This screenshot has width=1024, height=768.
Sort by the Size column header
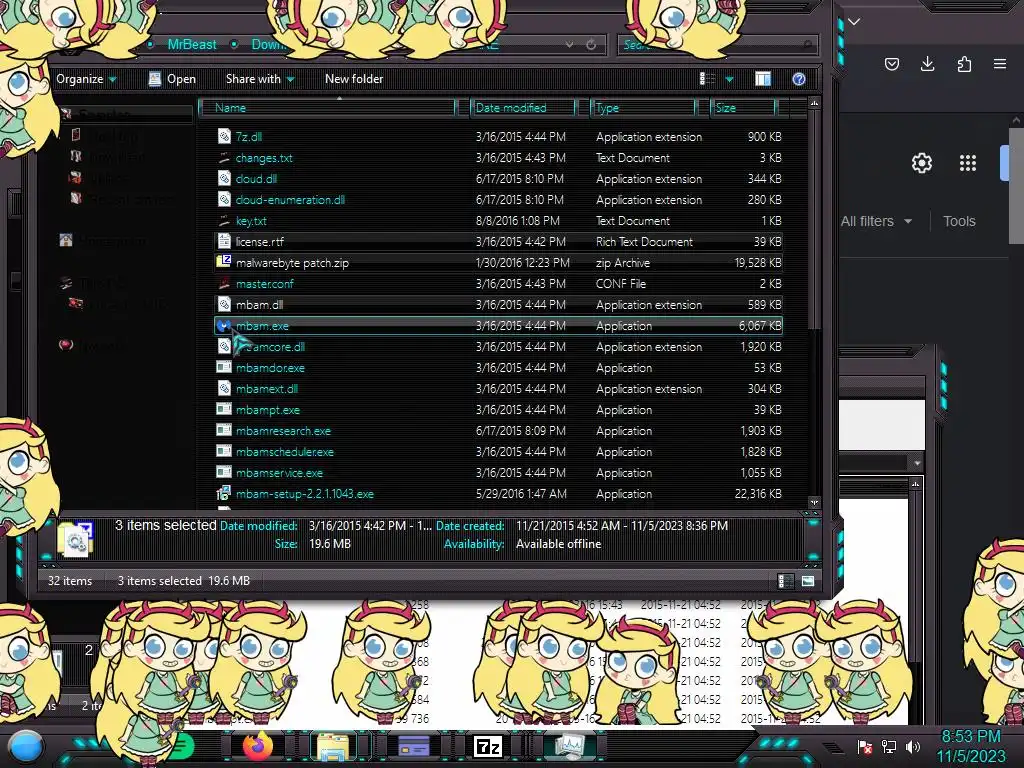click(743, 108)
